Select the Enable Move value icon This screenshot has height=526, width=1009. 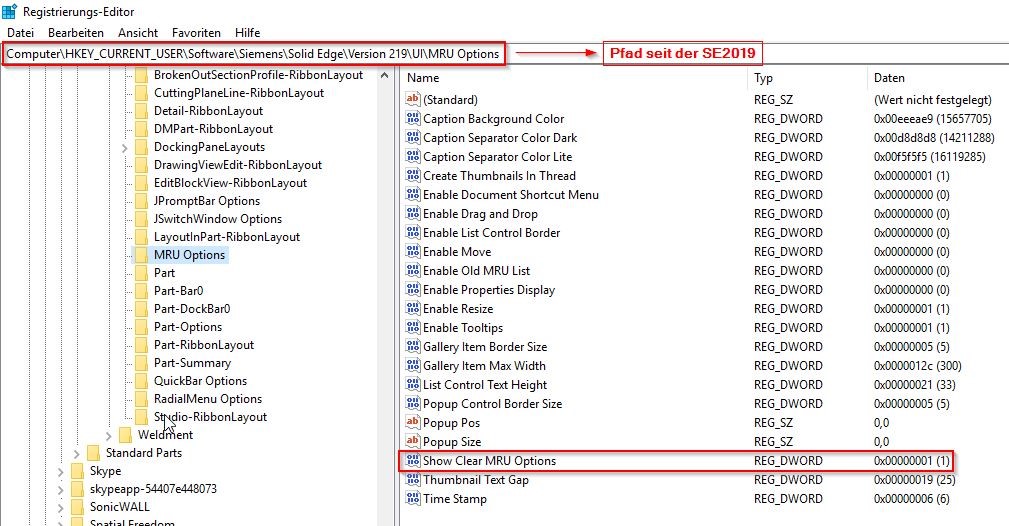click(x=412, y=251)
